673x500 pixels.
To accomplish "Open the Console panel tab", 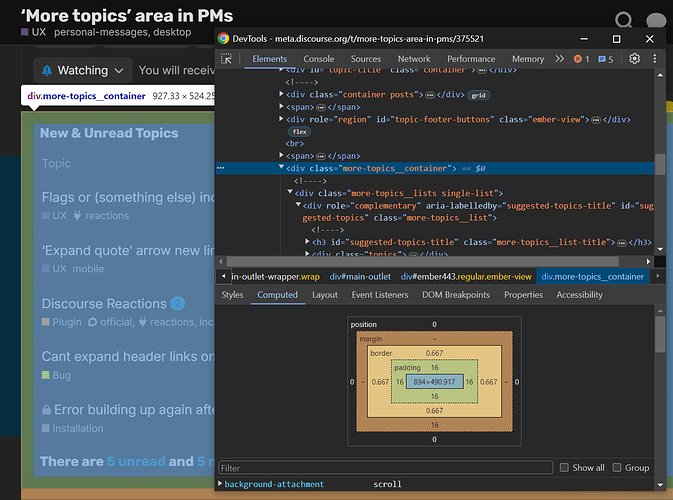I will coord(318,59).
